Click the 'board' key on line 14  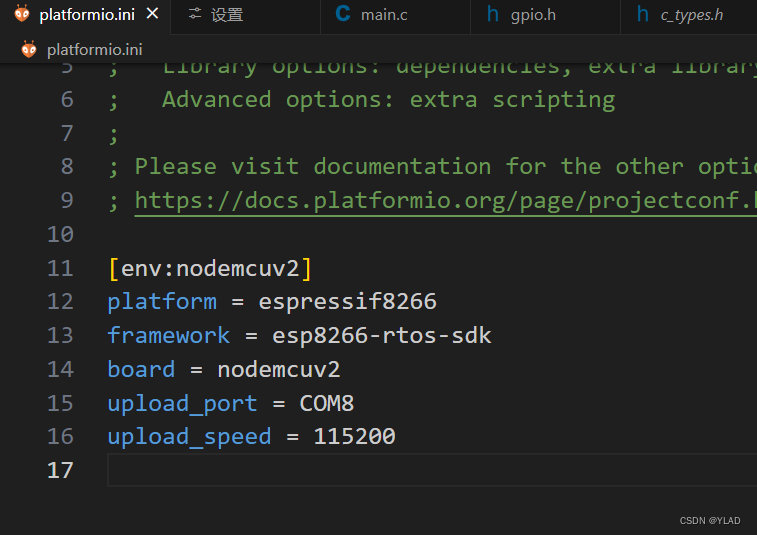[141, 369]
